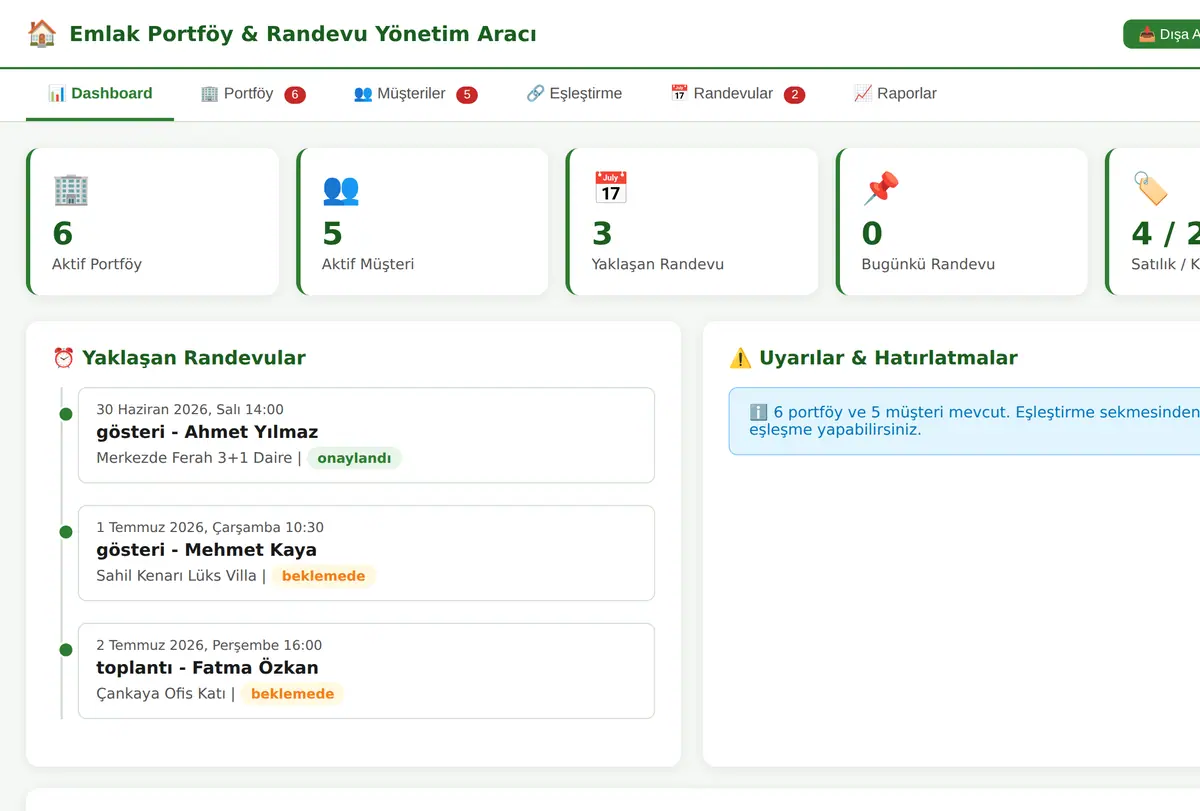
Task: Click the Yaklaşan Randevular section heading
Action: pos(194,358)
